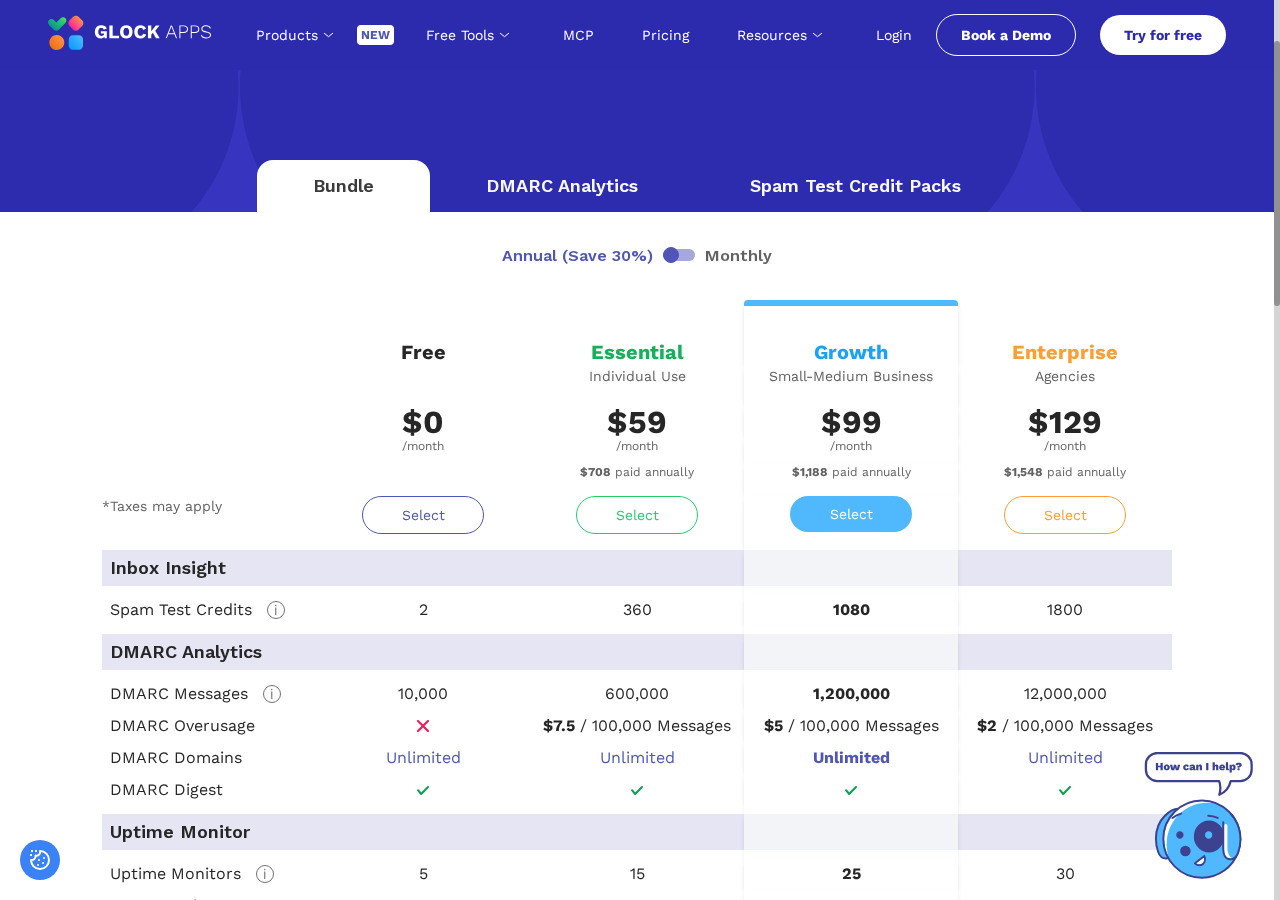Click Unlimited under Enterprise DMARC Domains
This screenshot has width=1280, height=900.
(1065, 758)
